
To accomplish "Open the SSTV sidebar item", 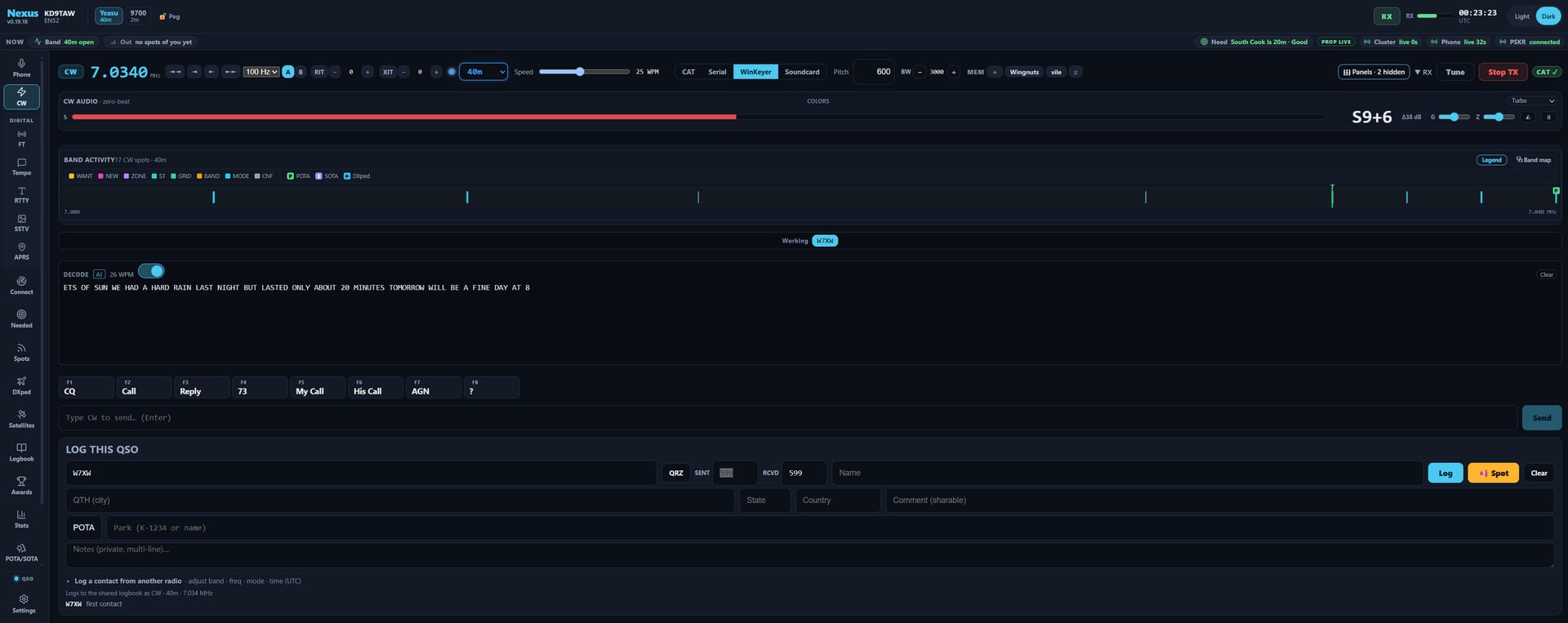I will coord(21,223).
